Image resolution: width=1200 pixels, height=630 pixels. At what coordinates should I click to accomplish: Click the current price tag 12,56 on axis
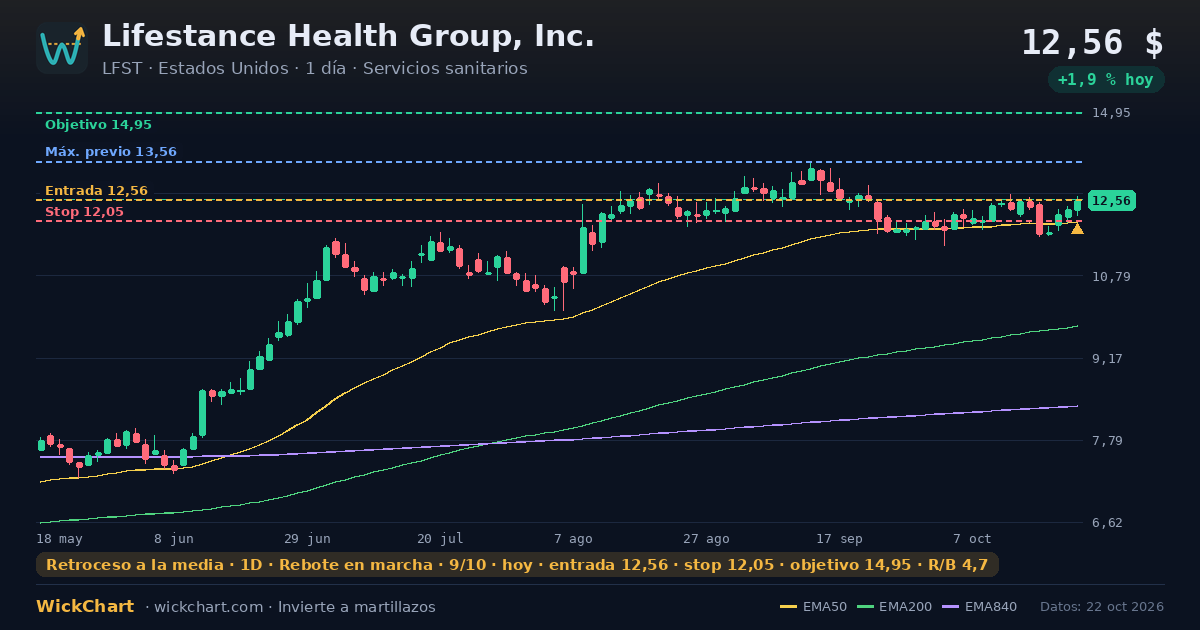coord(1111,201)
